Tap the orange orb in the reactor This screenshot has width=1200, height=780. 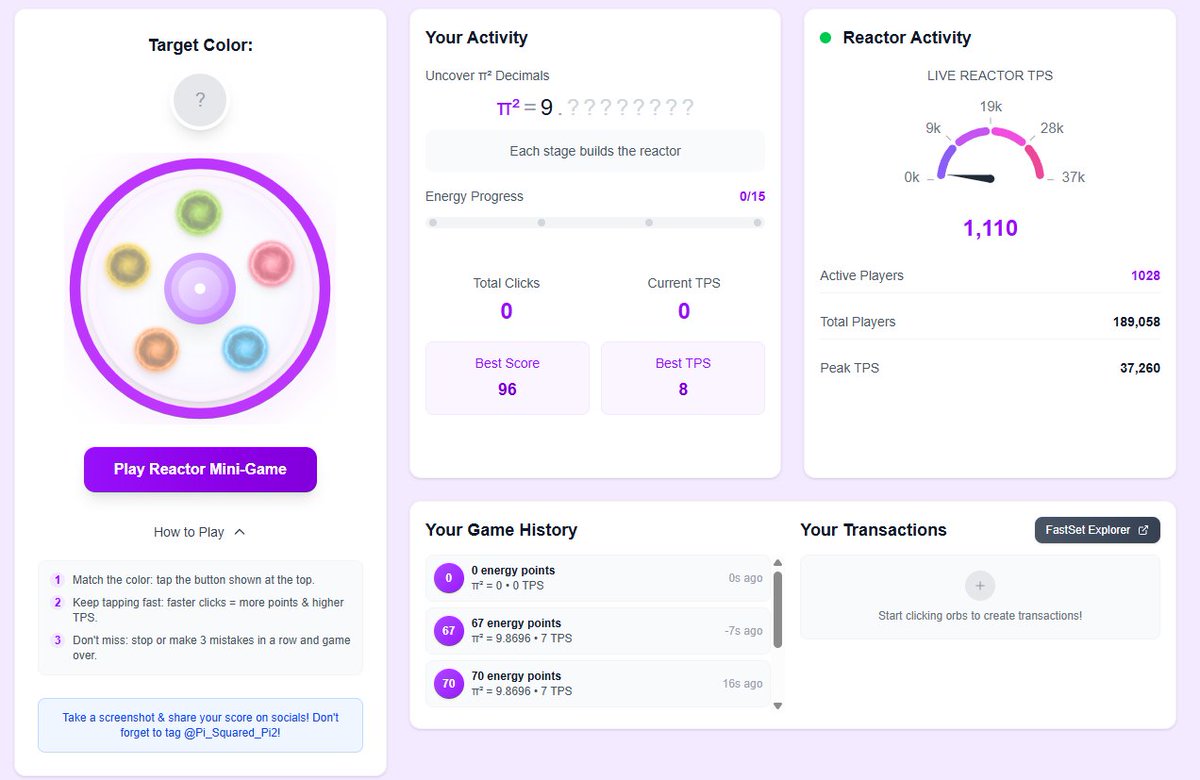[156, 348]
